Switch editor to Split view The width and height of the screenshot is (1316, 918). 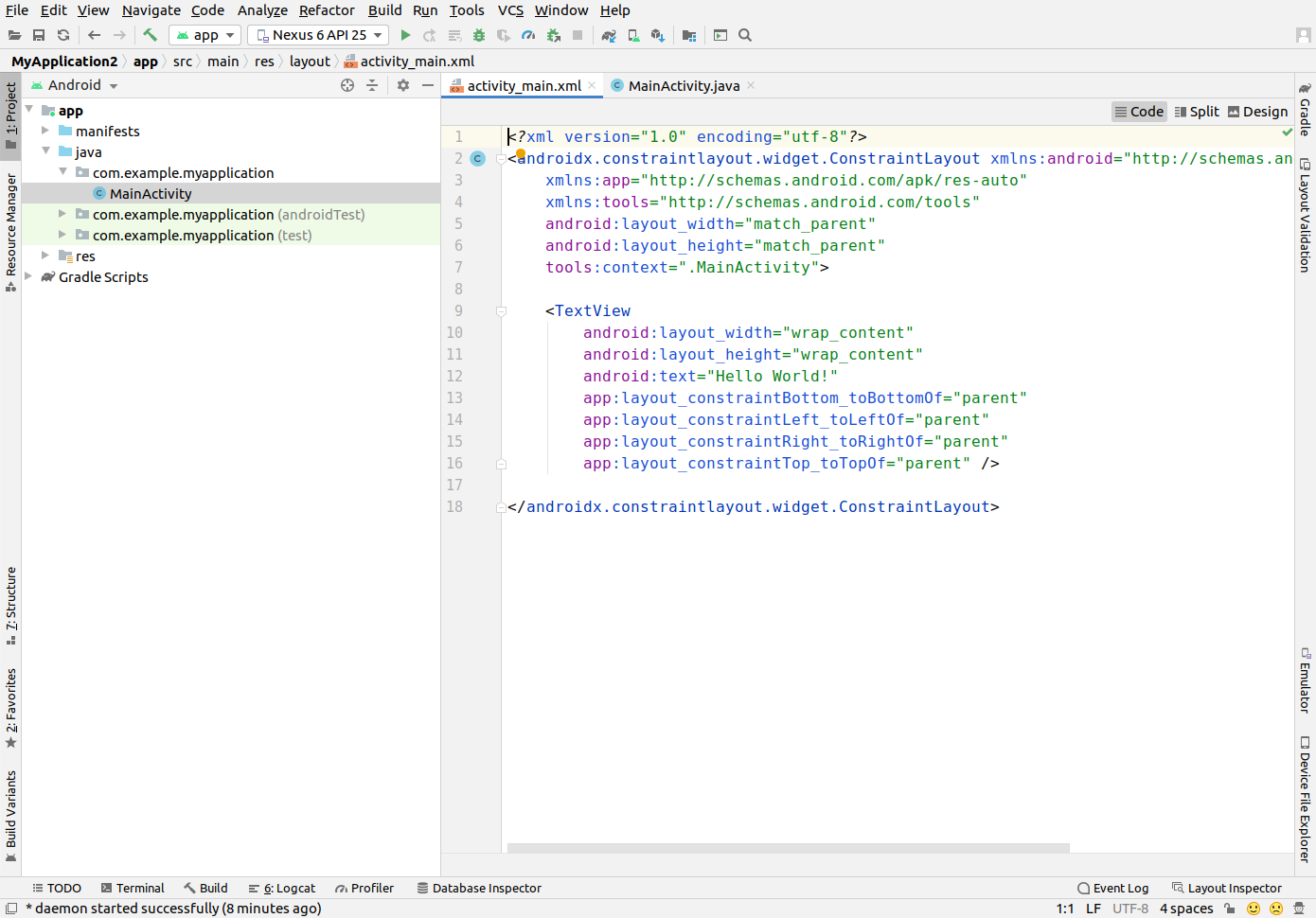[1197, 112]
